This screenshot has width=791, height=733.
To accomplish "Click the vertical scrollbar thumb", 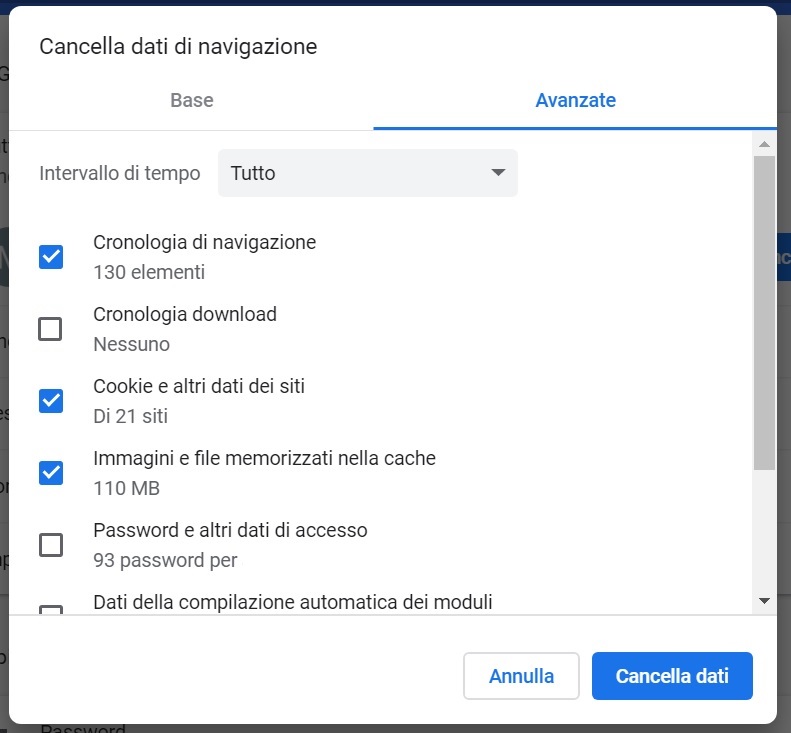I will pyautogui.click(x=764, y=313).
